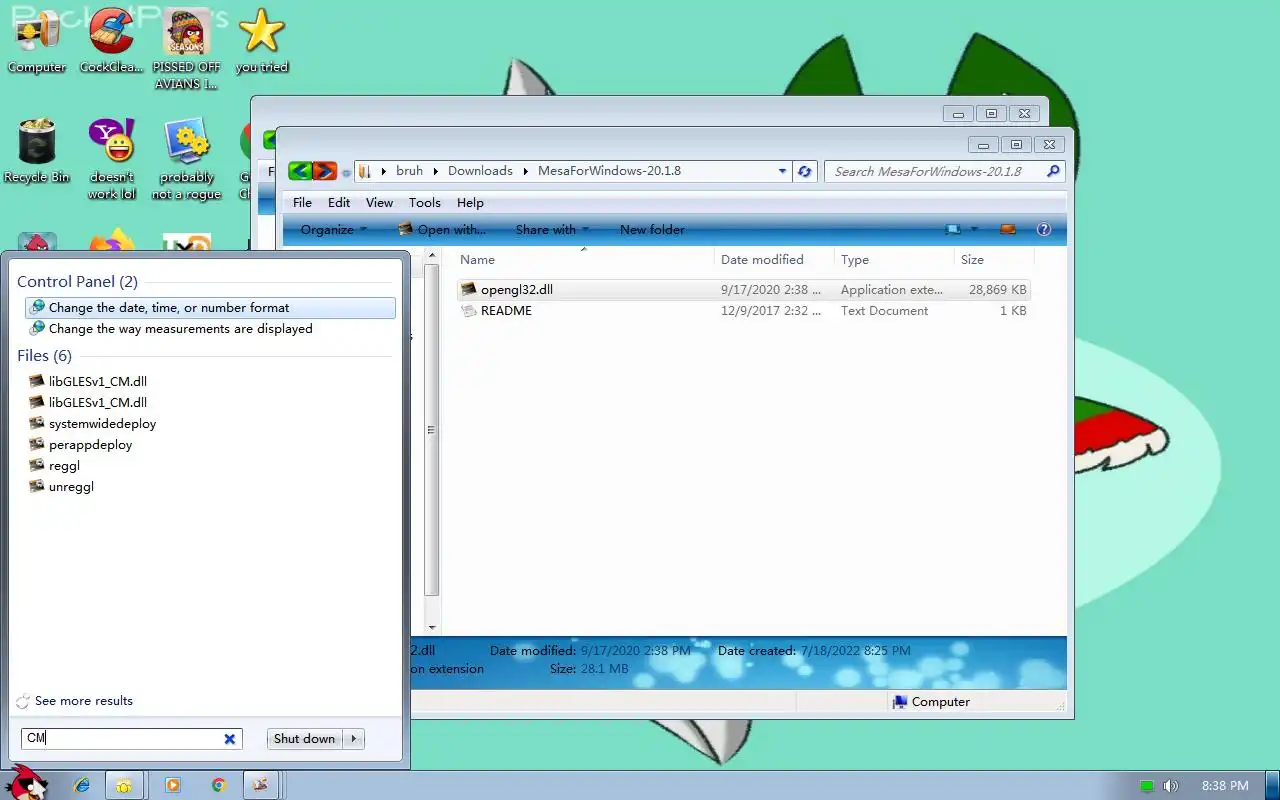This screenshot has height=800, width=1280.
Task: Click the folder icon in address bar
Action: [x=365, y=171]
